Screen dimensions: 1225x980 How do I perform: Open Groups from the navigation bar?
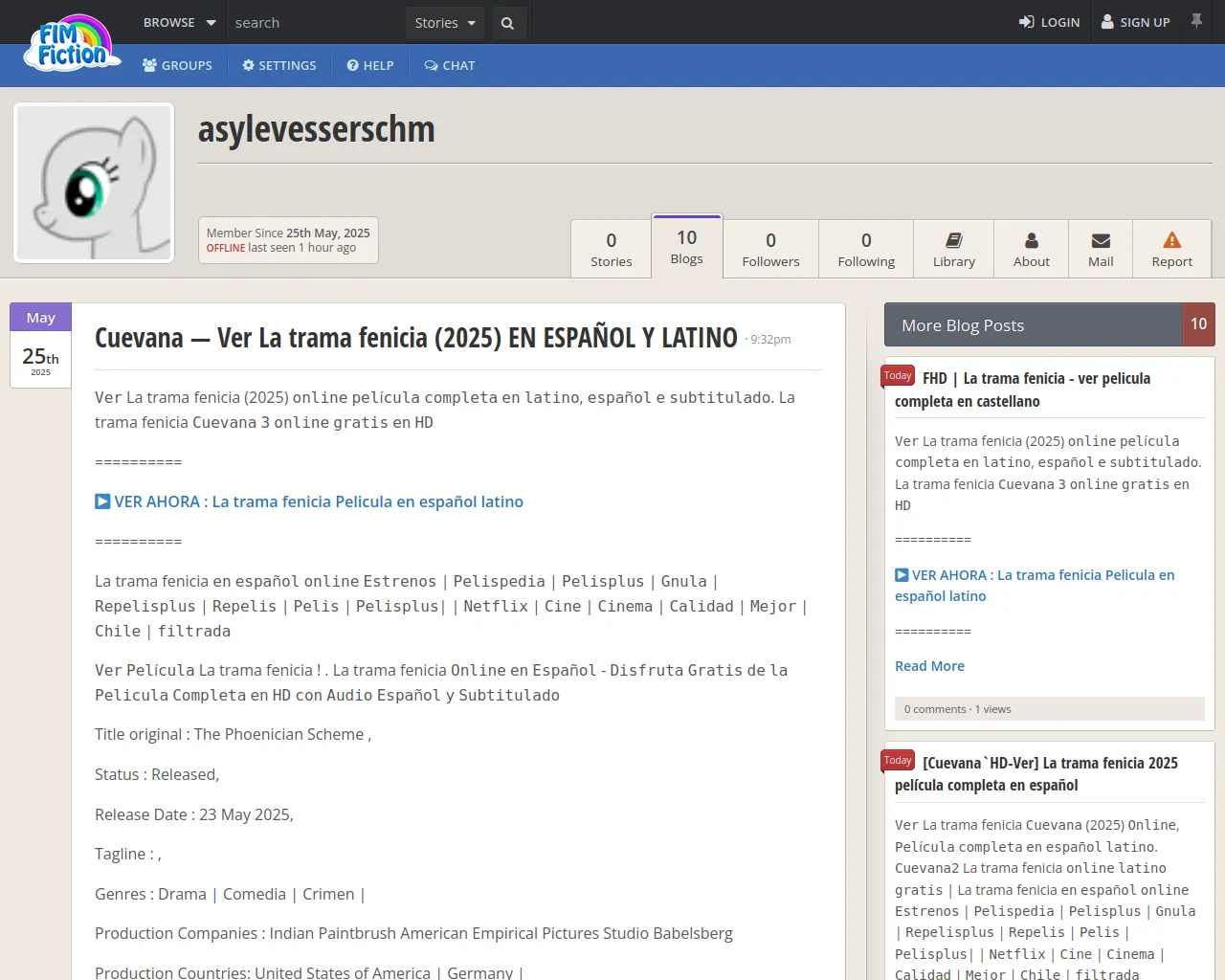(177, 65)
